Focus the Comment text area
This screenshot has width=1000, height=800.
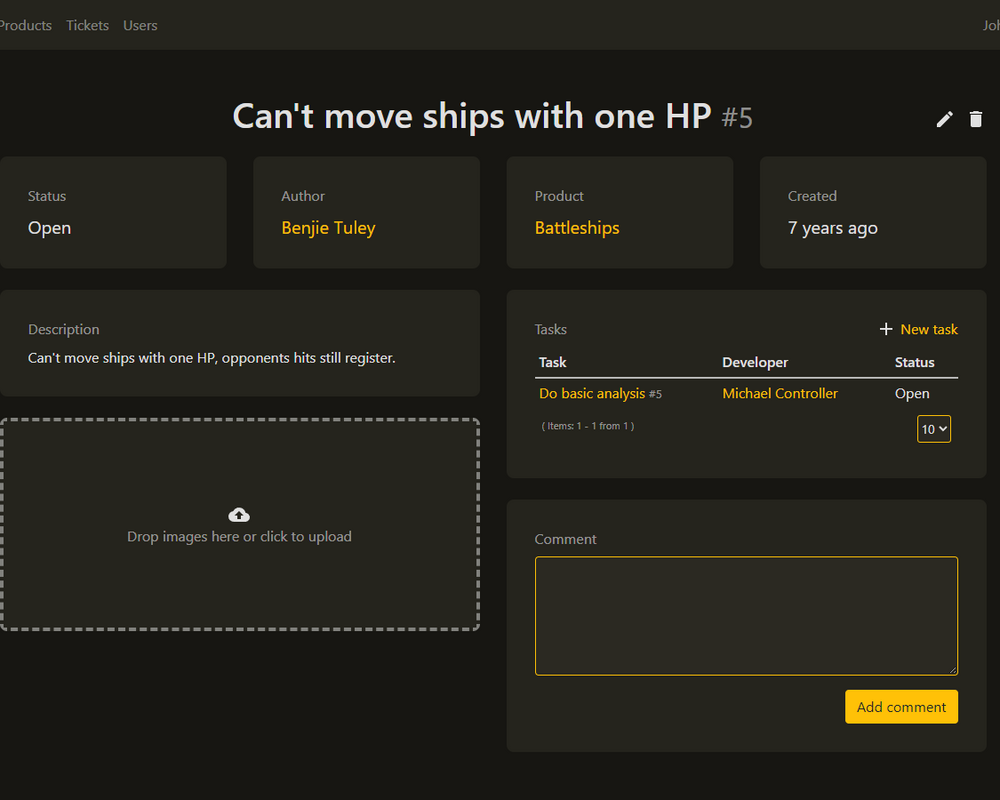pos(746,616)
